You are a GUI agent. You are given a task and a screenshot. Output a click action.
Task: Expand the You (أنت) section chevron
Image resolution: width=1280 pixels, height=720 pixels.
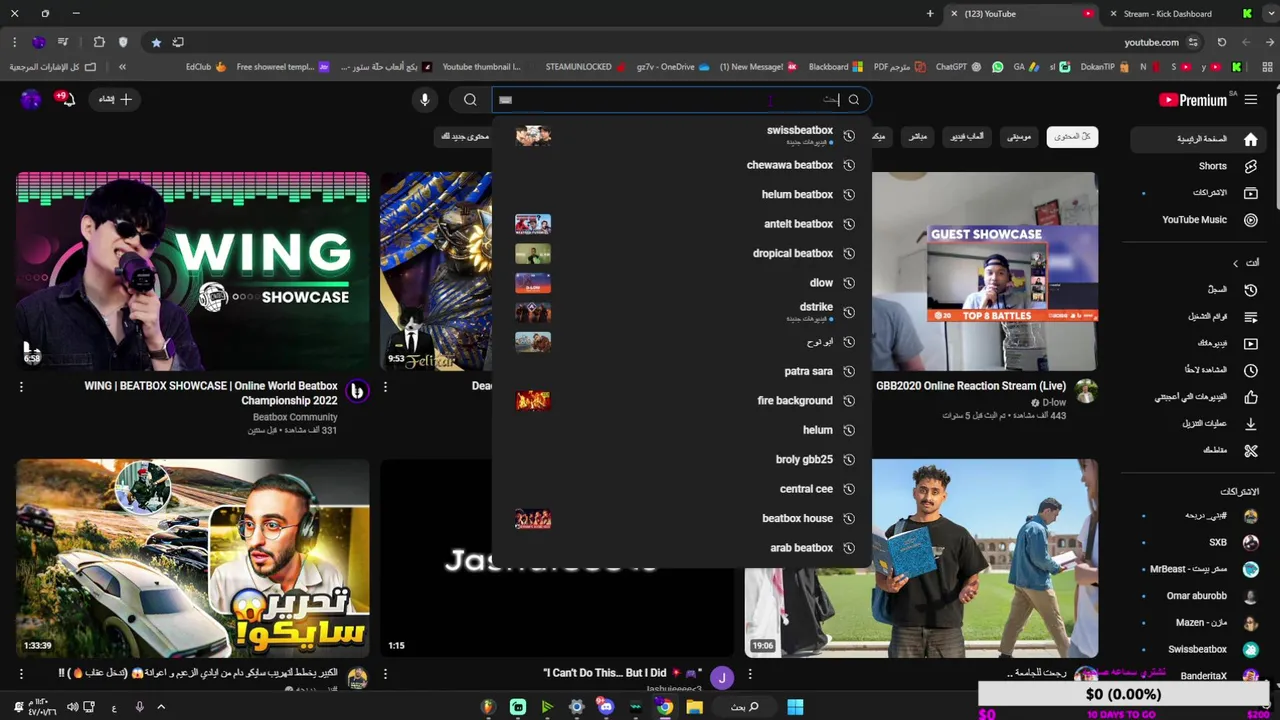(1236, 263)
